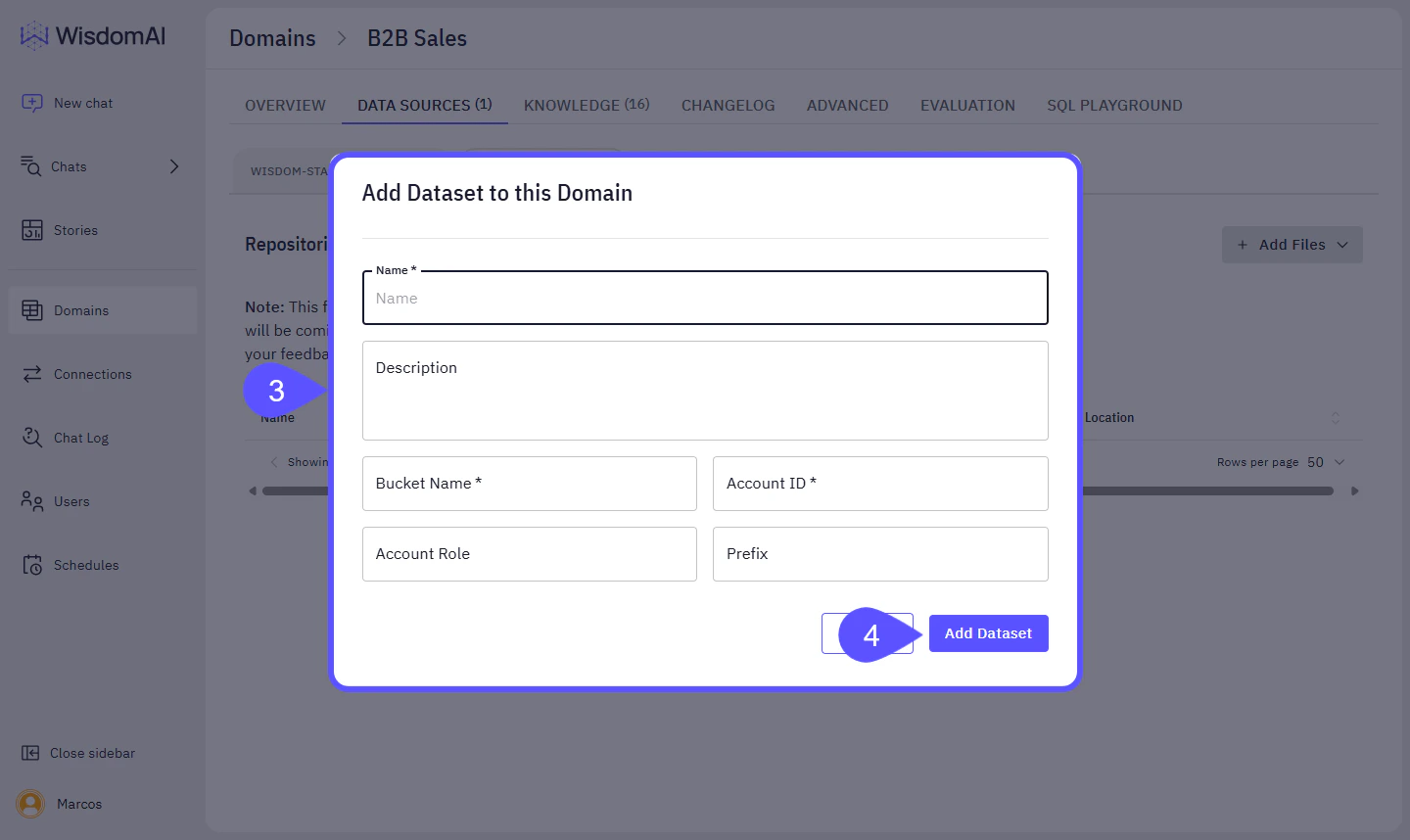
Task: Sort by the Location column header
Action: tap(1111, 417)
